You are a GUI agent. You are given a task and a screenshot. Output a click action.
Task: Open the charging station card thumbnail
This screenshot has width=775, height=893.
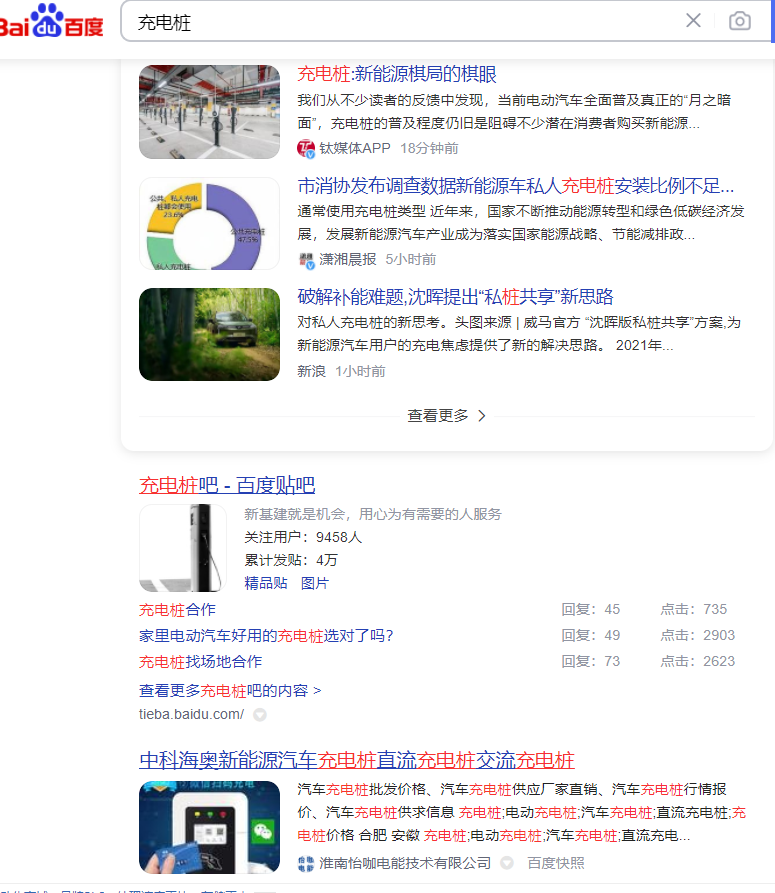[210, 828]
